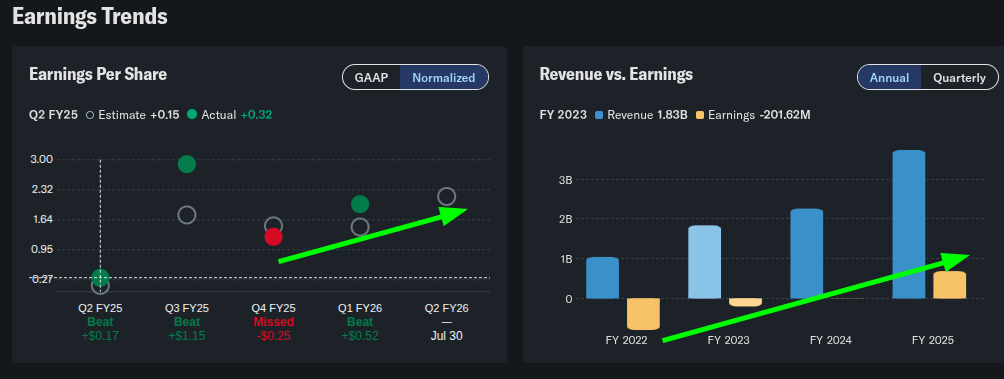Image resolution: width=1004 pixels, height=379 pixels.
Task: Click the +$0.52 surprise value
Action: pos(360,335)
